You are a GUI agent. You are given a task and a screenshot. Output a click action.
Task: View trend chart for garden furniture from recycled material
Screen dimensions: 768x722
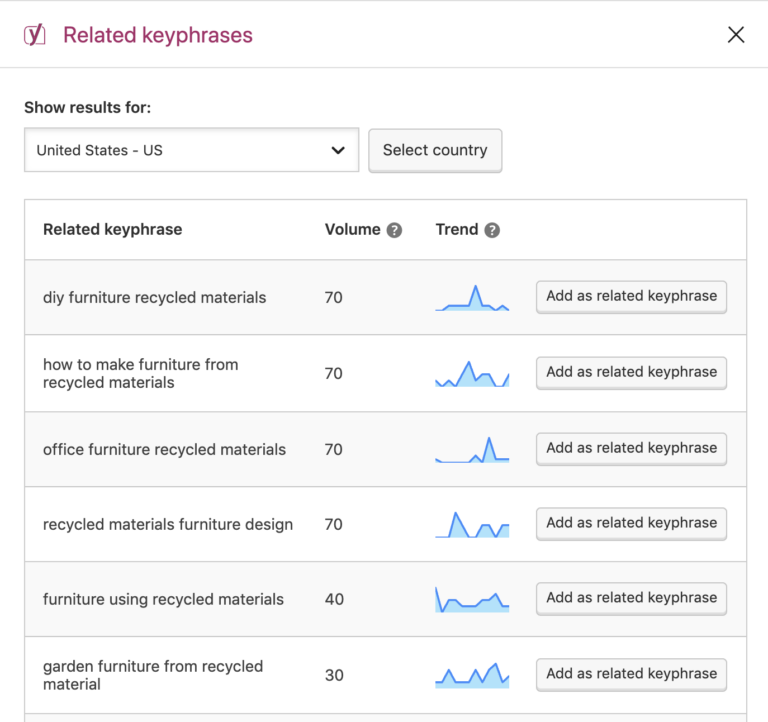(x=472, y=675)
